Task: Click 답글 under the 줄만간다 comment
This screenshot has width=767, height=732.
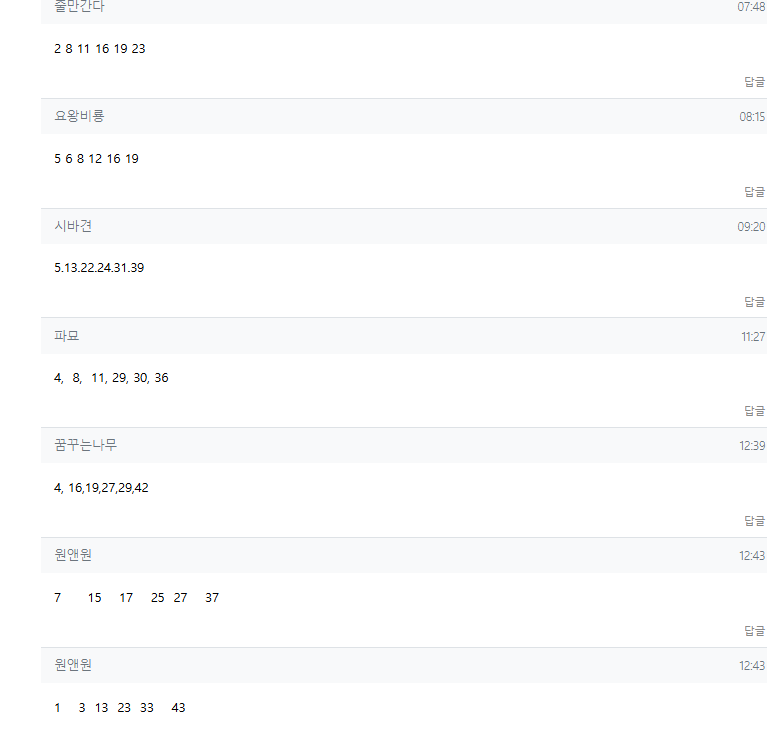Action: [754, 82]
